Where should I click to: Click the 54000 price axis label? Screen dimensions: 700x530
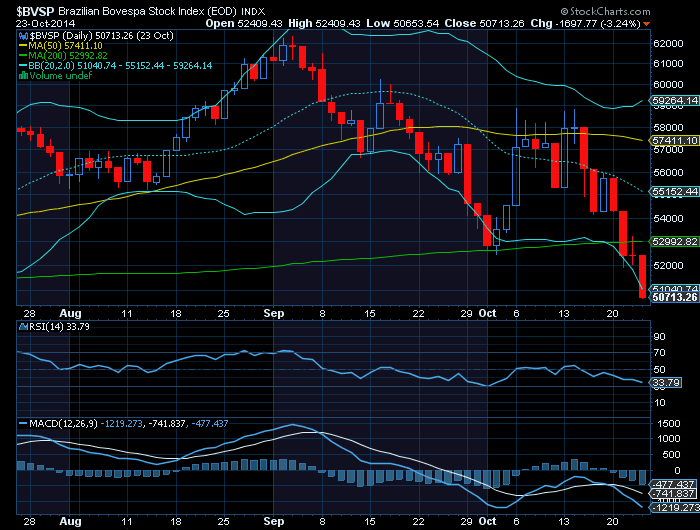coord(668,218)
